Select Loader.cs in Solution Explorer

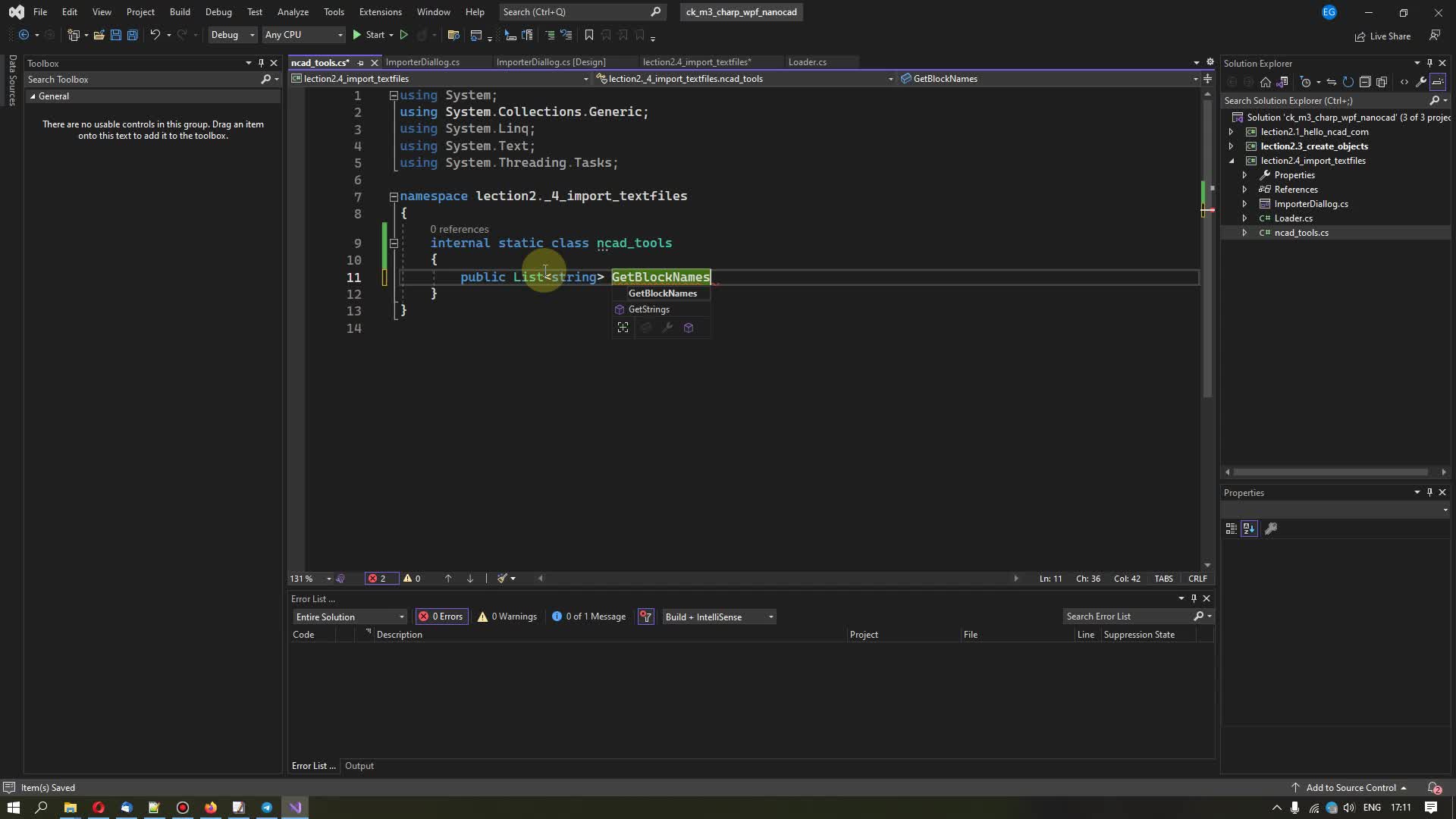tap(1293, 218)
